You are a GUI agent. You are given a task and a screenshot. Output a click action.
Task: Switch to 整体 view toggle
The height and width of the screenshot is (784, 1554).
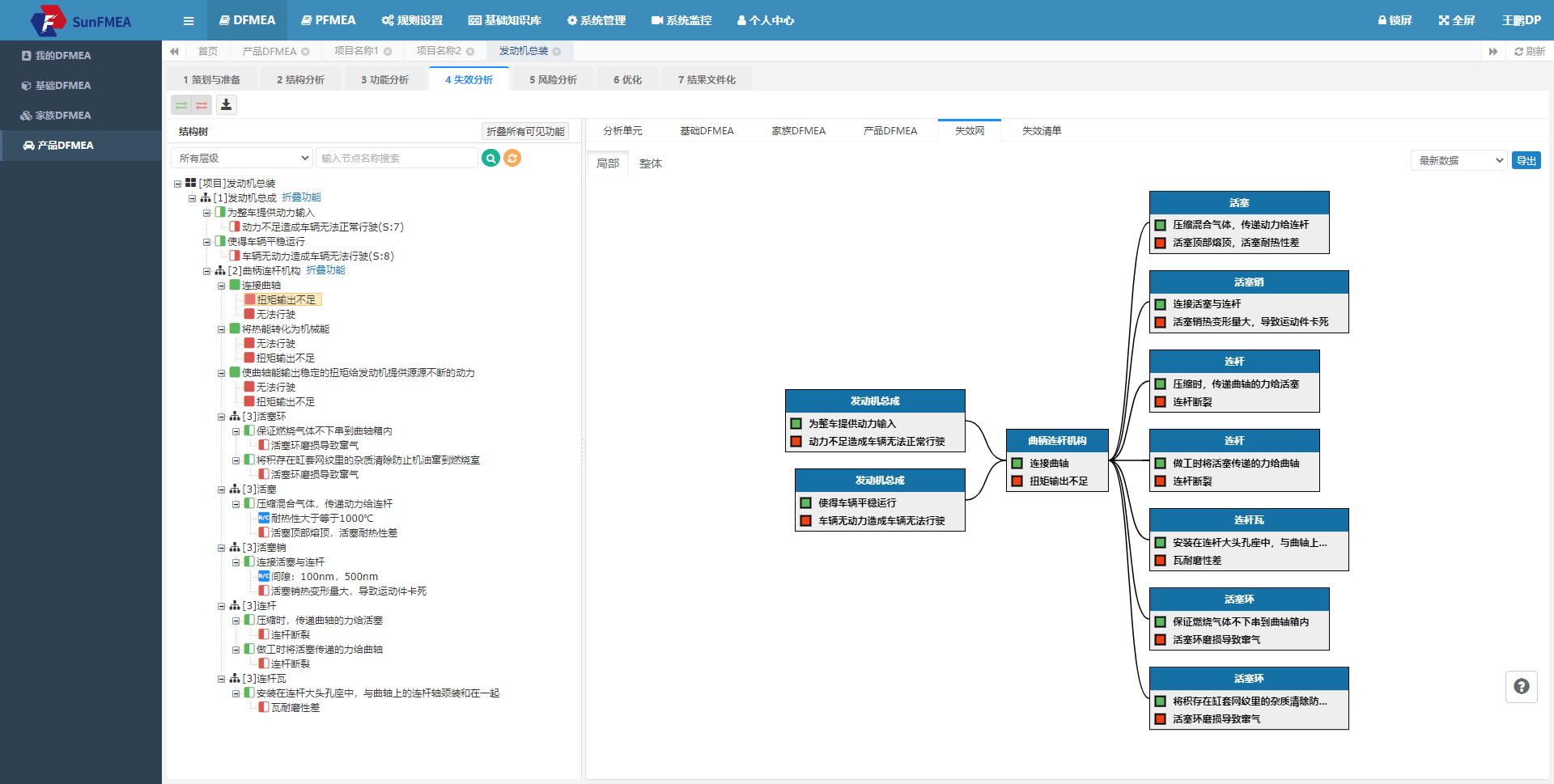(x=651, y=163)
